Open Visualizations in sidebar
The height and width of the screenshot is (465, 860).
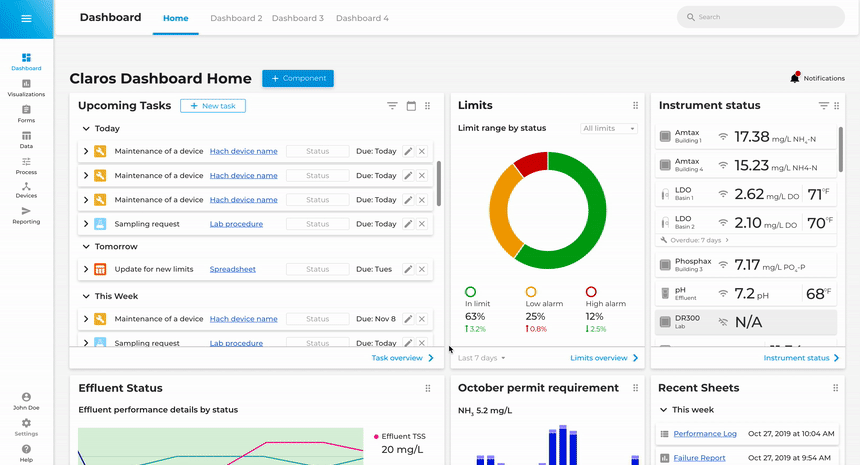26,88
